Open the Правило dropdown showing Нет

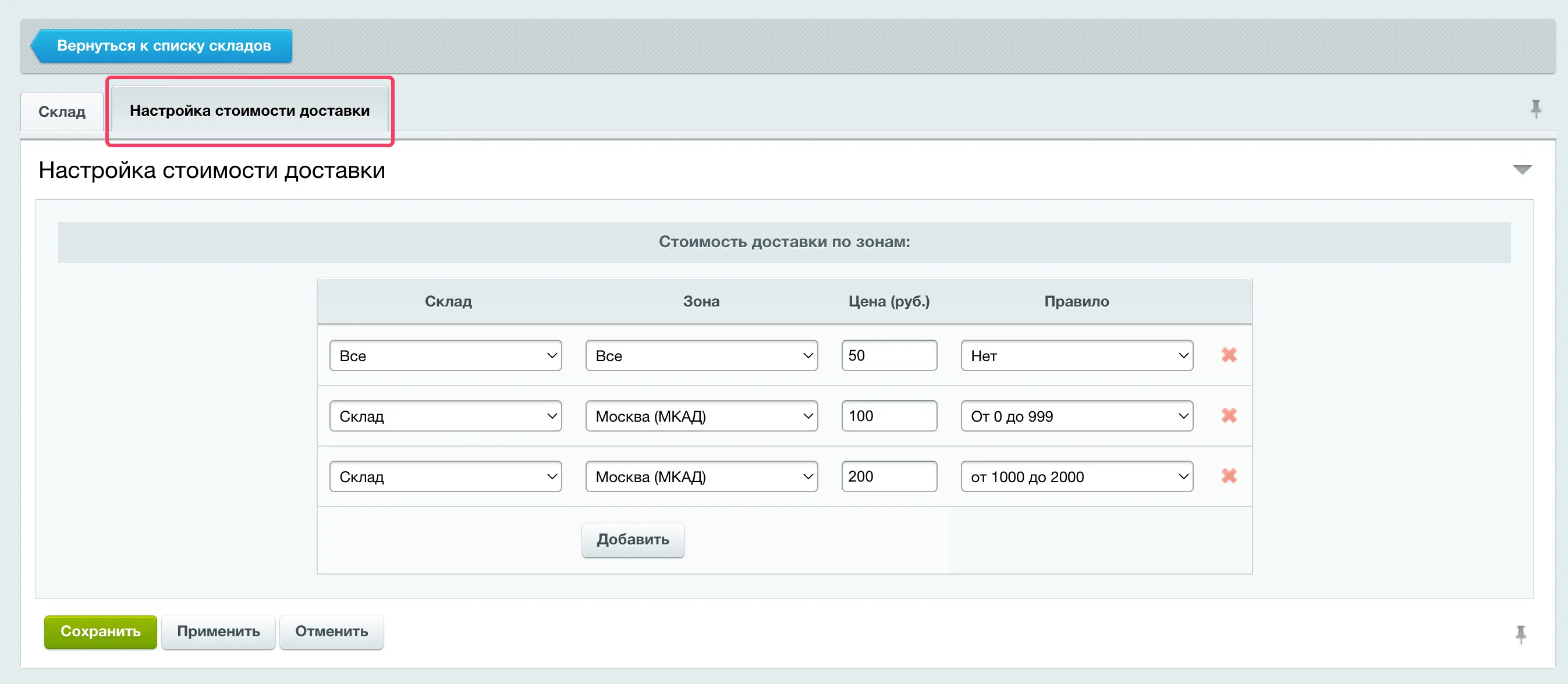pyautogui.click(x=1077, y=355)
